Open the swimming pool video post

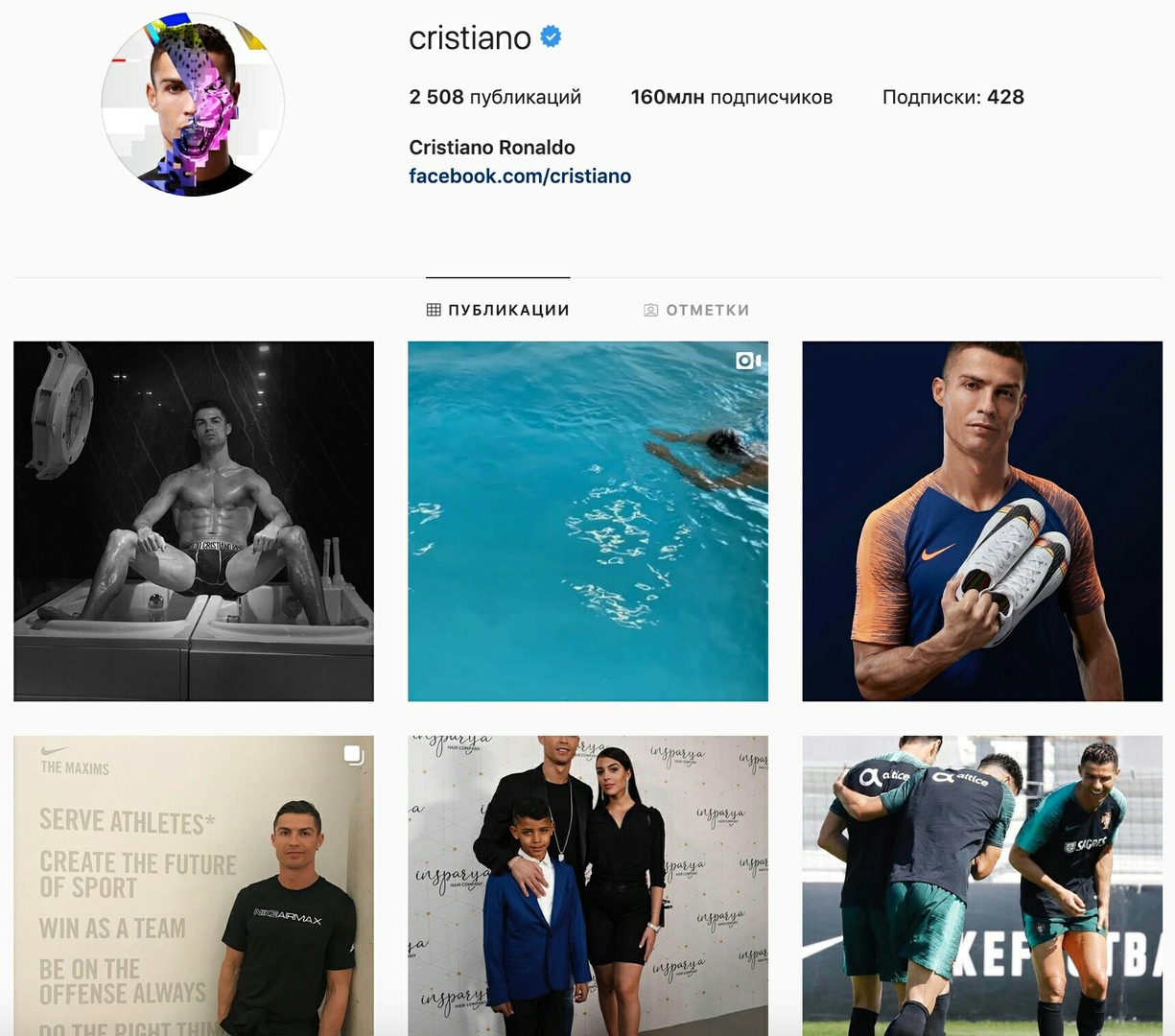[x=588, y=521]
